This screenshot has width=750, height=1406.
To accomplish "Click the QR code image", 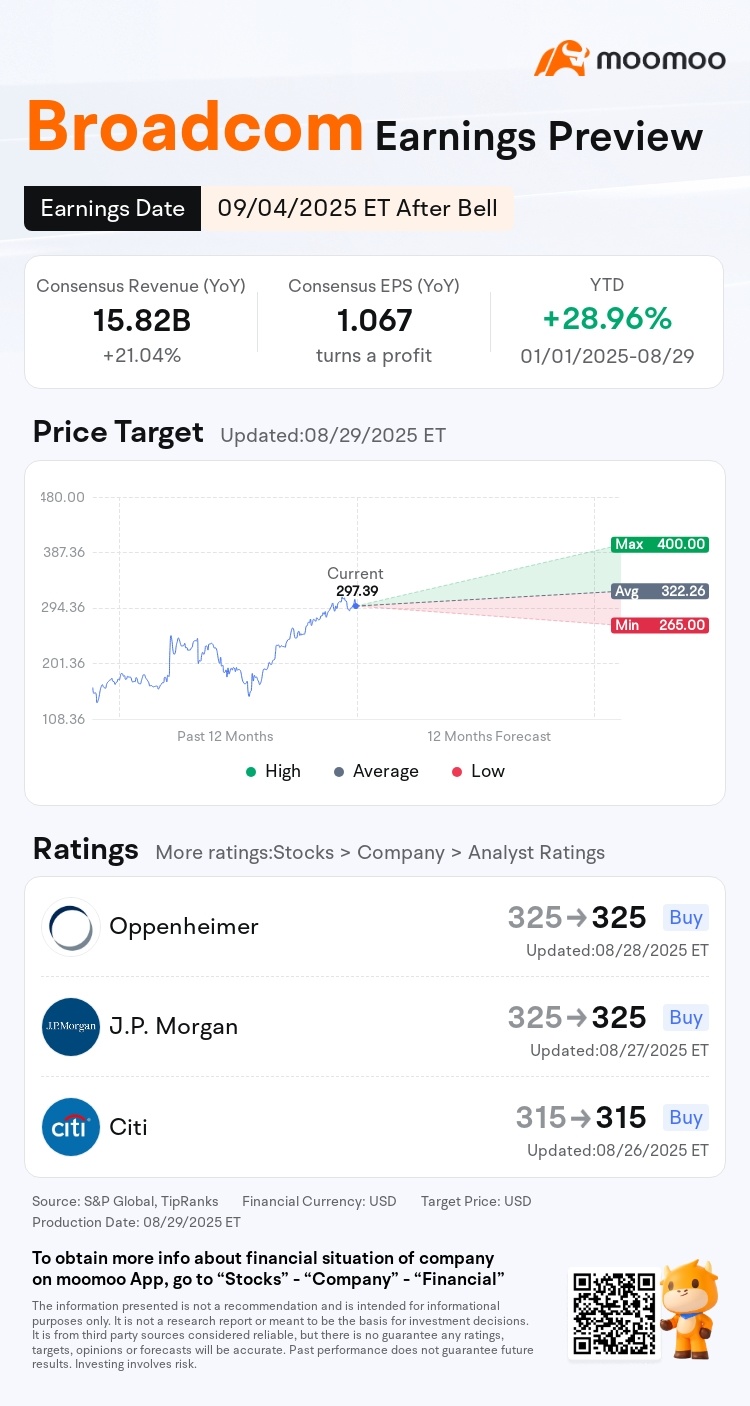I will pyautogui.click(x=613, y=1313).
